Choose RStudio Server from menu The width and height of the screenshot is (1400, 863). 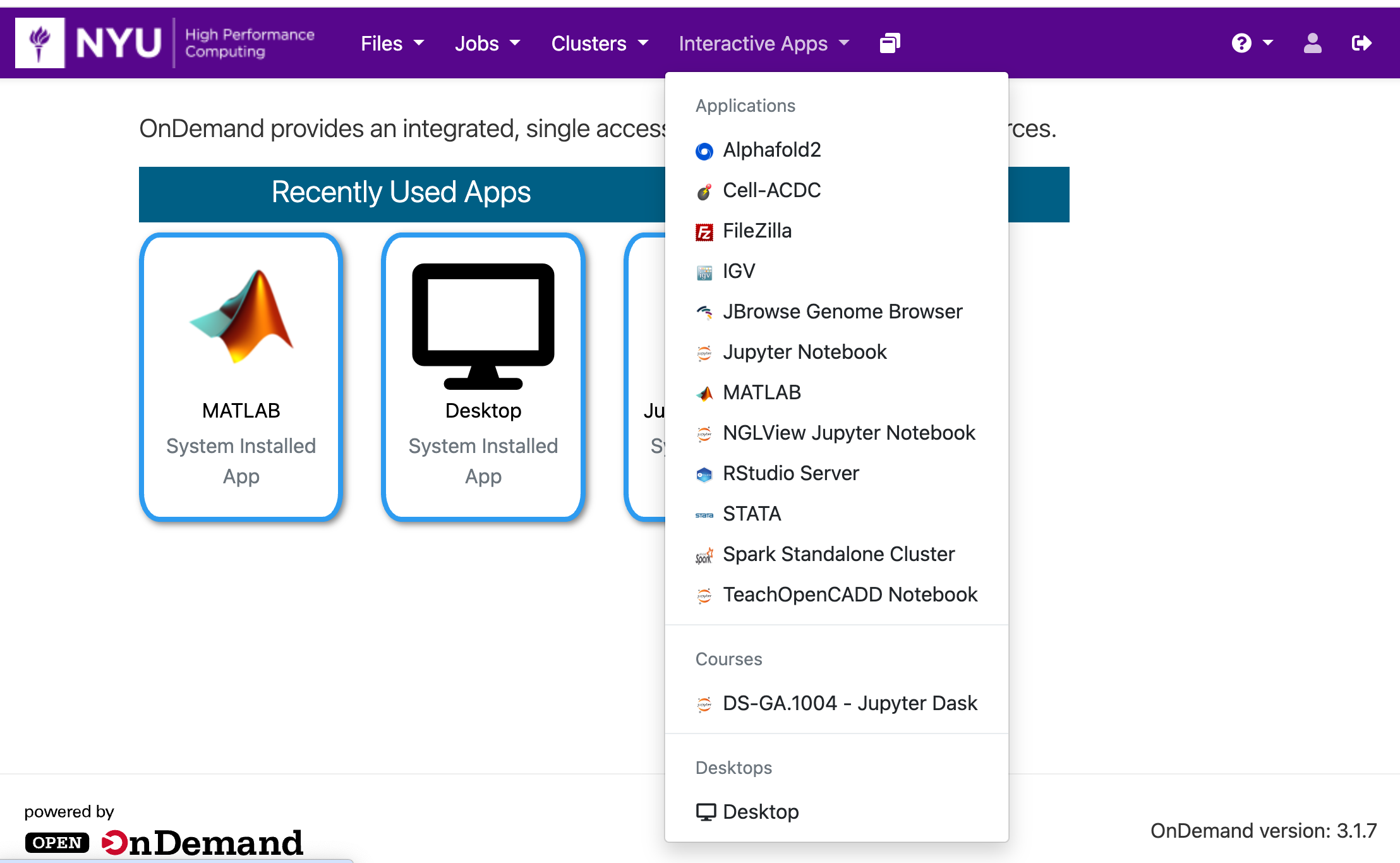836,473
